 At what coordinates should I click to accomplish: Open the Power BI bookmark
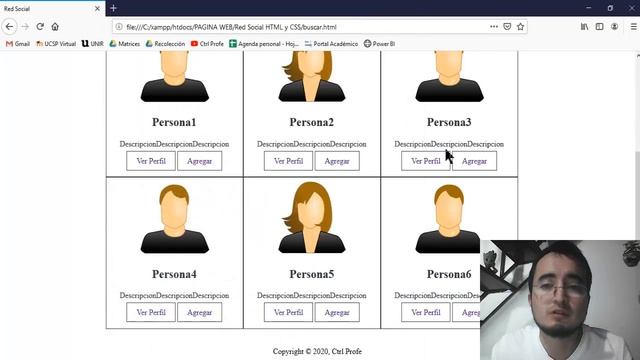[380, 44]
